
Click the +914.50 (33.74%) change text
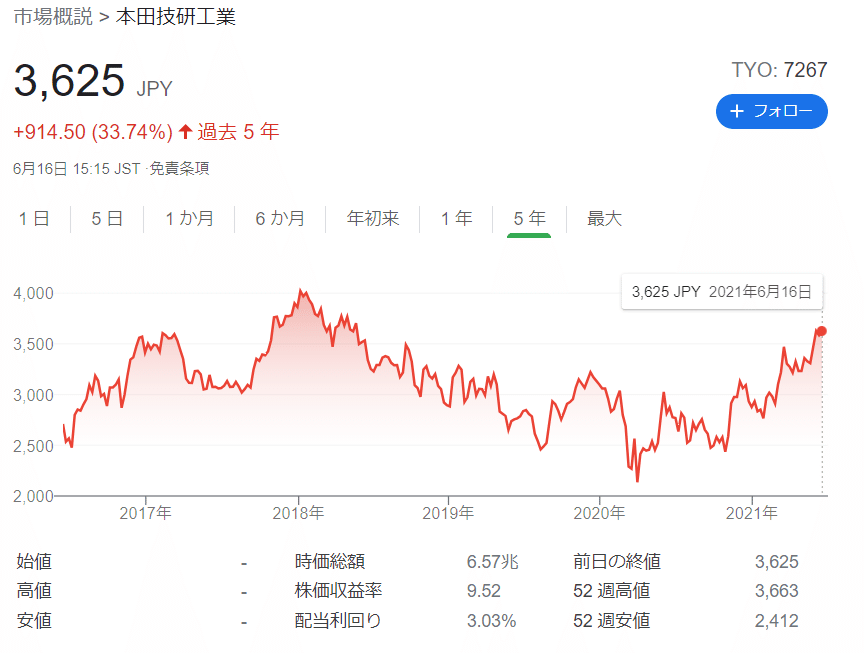click(x=93, y=132)
